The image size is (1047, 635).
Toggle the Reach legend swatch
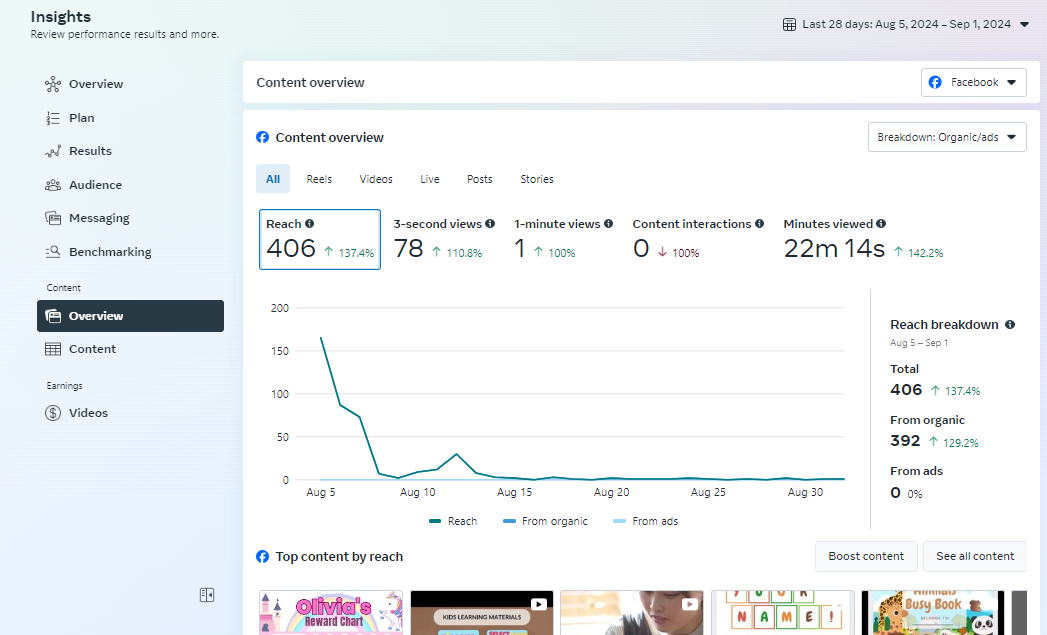(435, 521)
